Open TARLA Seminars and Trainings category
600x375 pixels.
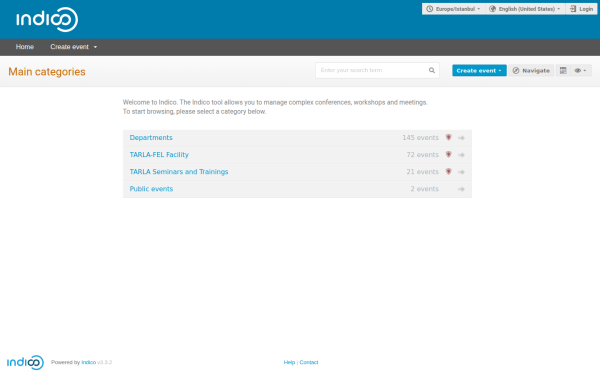179,172
